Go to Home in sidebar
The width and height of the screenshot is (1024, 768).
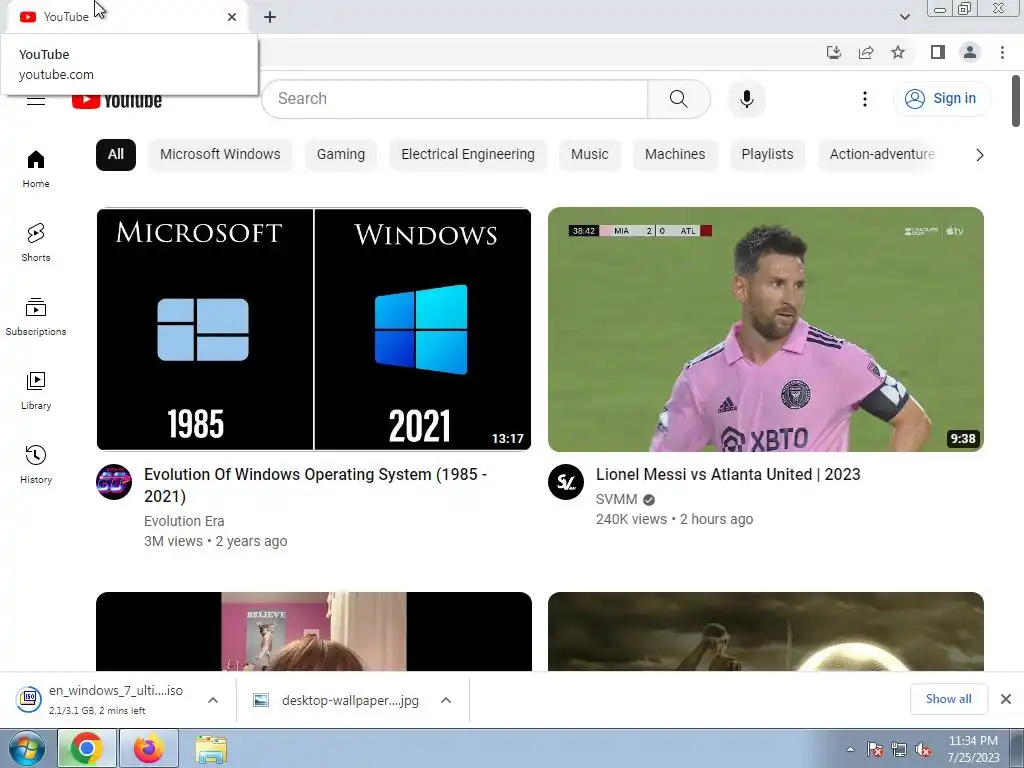tap(36, 168)
